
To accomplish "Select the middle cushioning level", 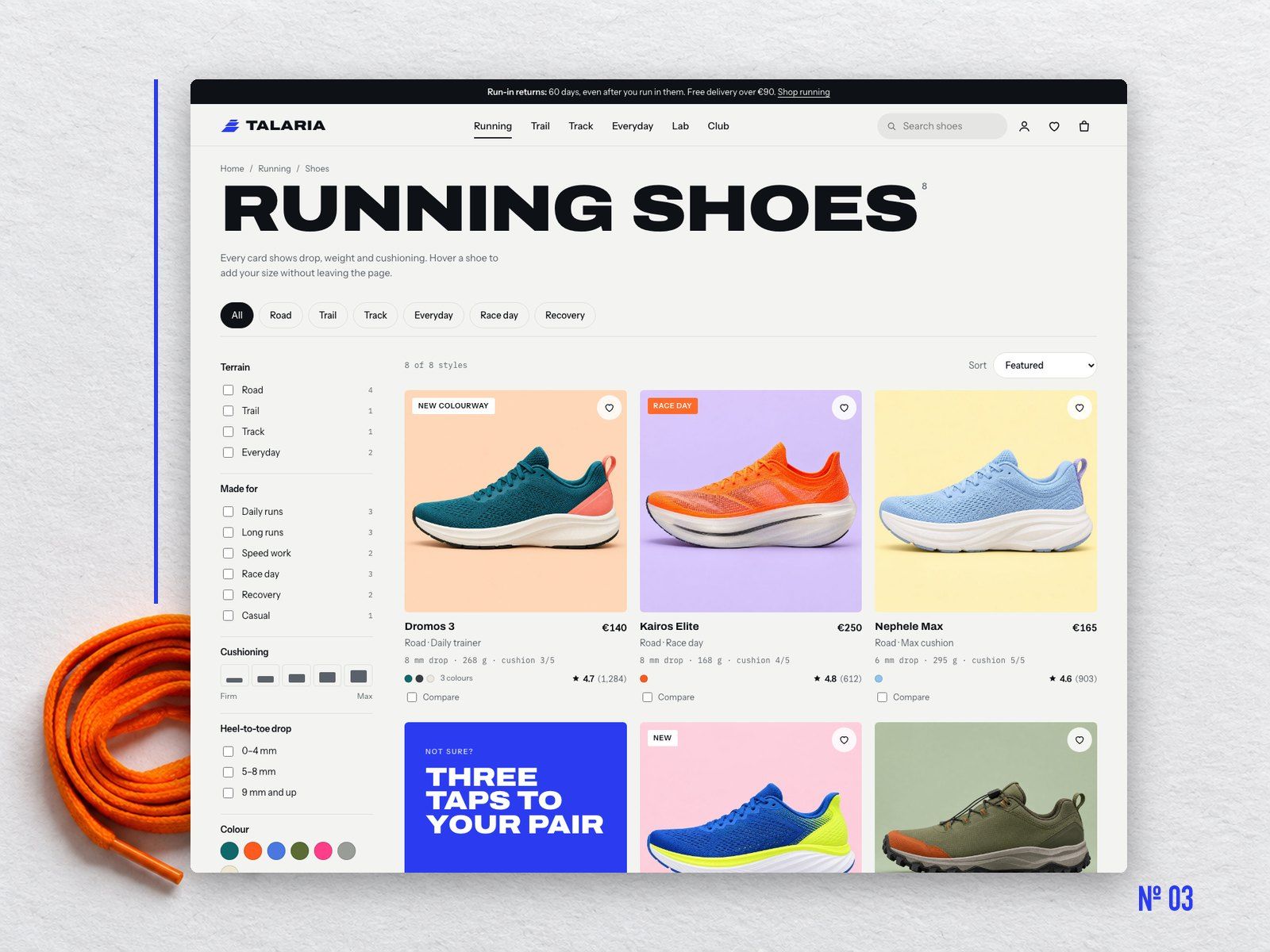I will point(297,676).
